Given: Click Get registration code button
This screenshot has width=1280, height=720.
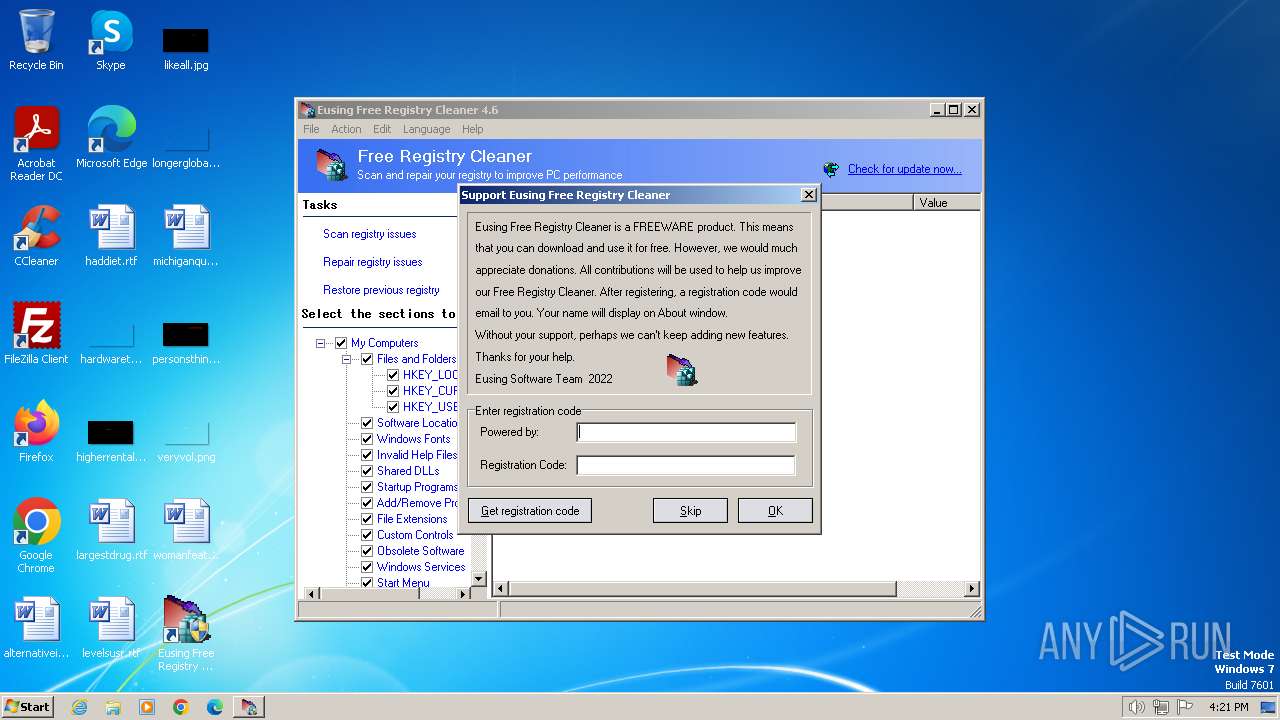Looking at the screenshot, I should (530, 511).
